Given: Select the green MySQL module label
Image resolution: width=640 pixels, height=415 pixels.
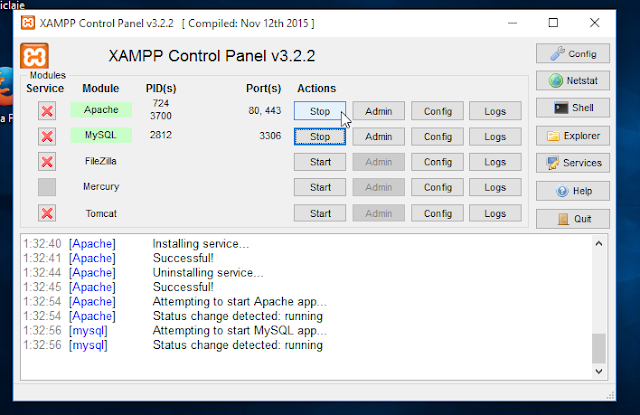Looking at the screenshot, I should click(101, 135).
